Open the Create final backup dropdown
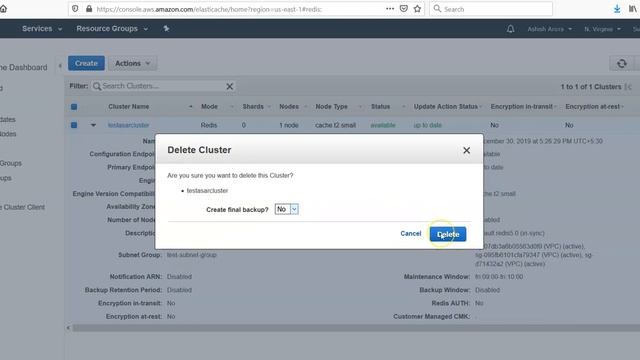The image size is (640, 360). pyautogui.click(x=287, y=209)
